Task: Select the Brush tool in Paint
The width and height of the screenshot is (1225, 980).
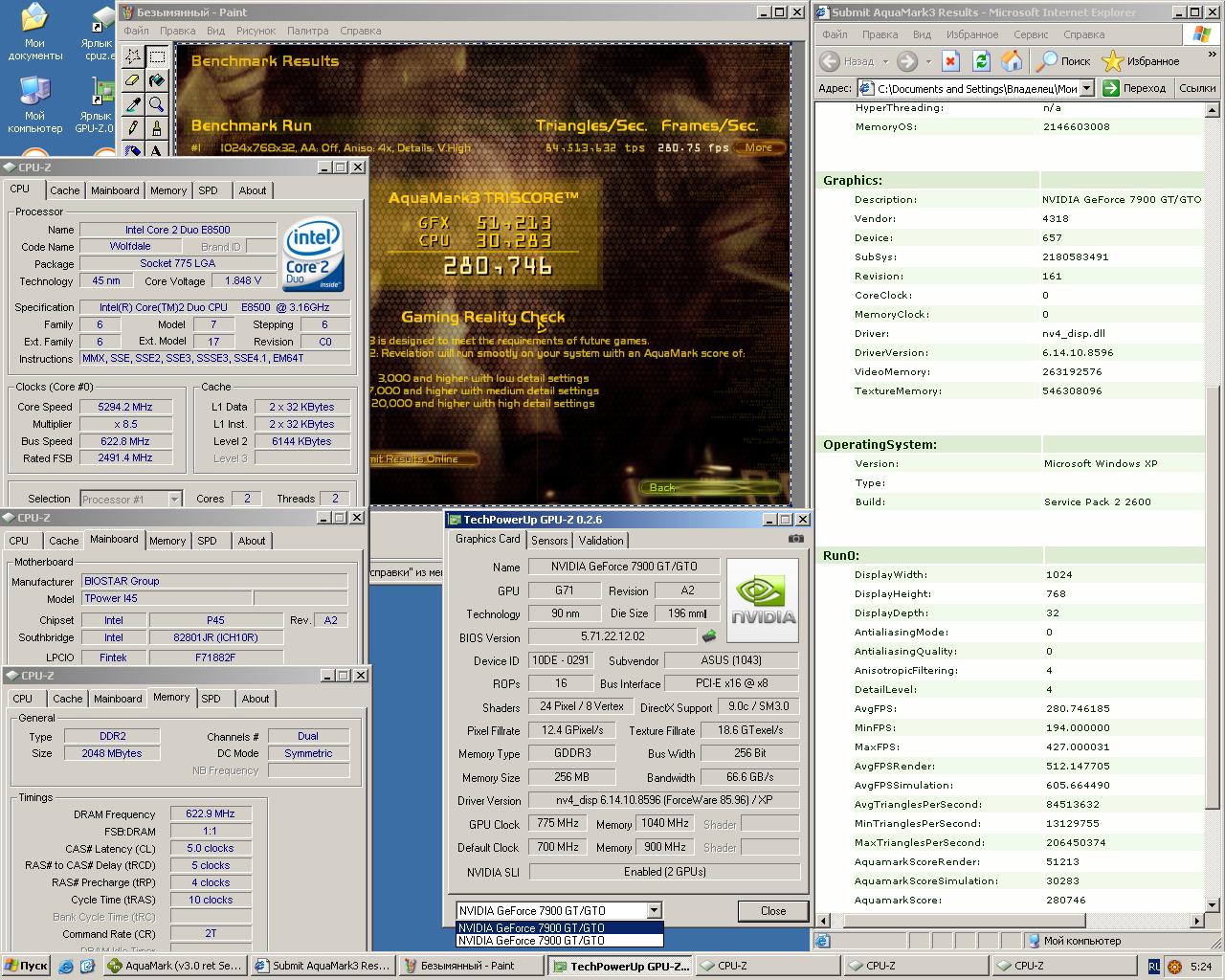Action: [157, 127]
